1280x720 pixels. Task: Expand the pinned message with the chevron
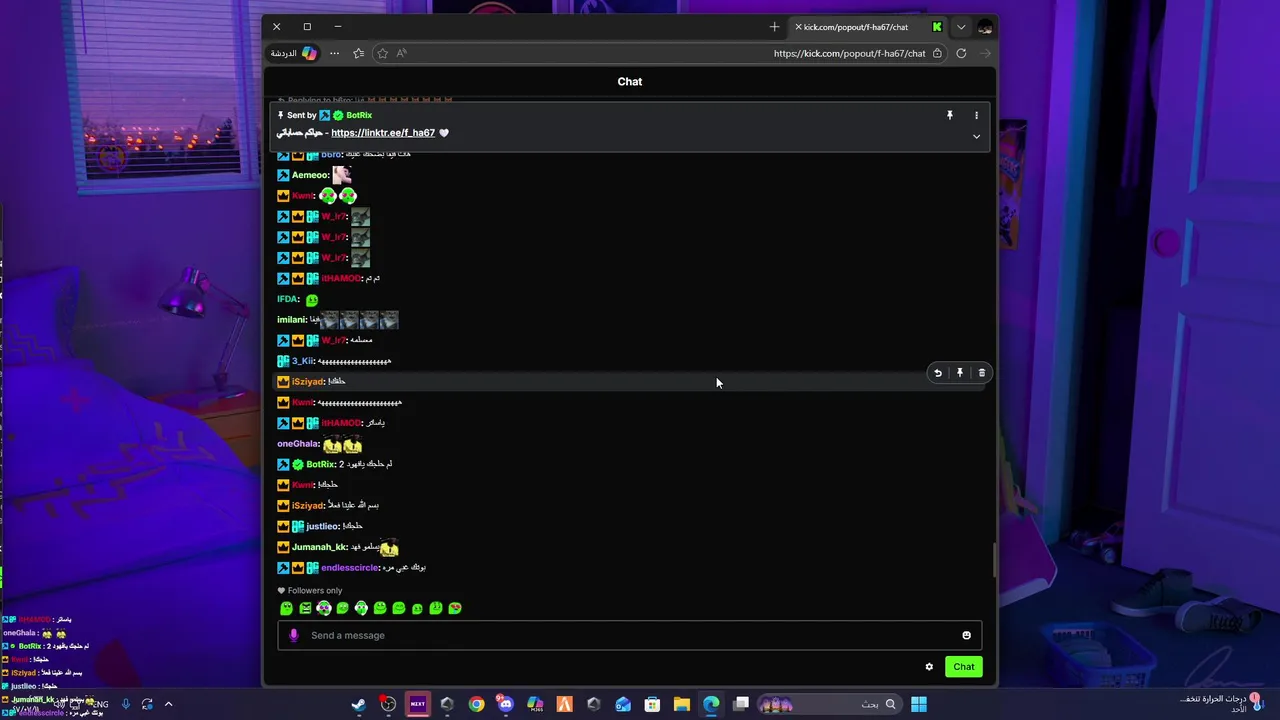pyautogui.click(x=977, y=136)
